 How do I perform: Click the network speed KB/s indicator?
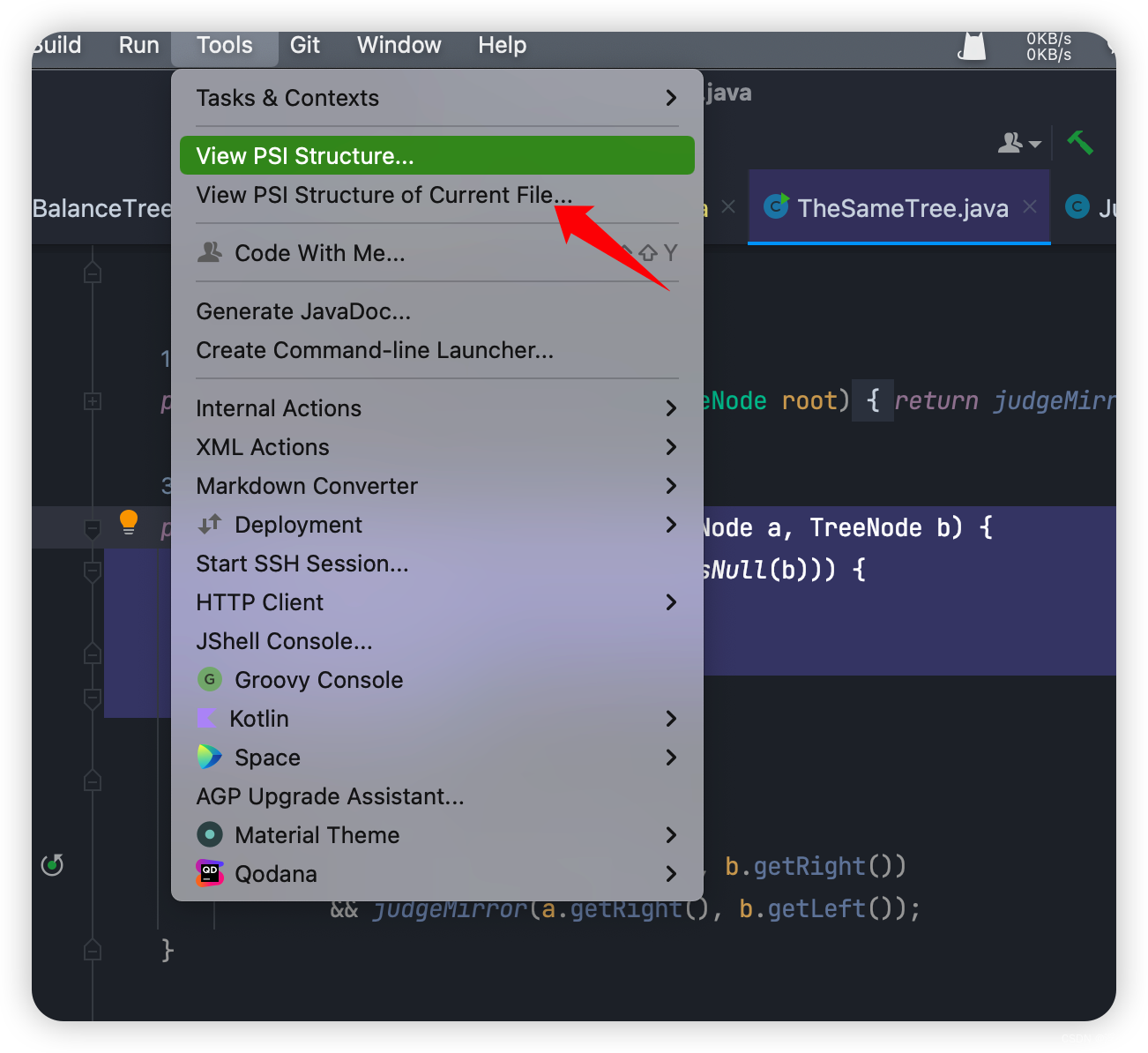tap(1049, 47)
